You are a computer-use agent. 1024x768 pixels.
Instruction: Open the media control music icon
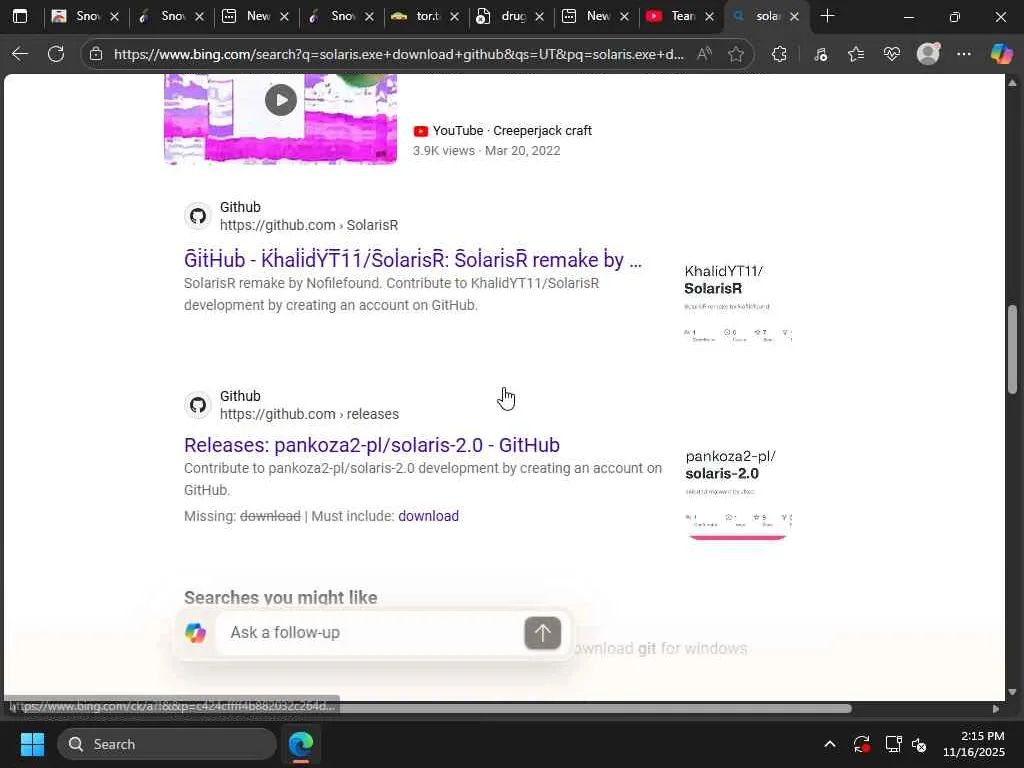[821, 54]
